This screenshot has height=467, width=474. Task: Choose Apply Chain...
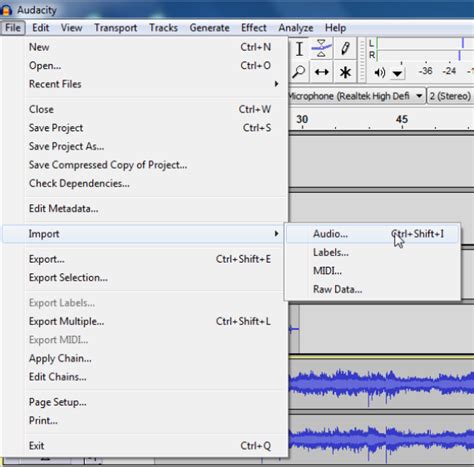click(x=146, y=358)
